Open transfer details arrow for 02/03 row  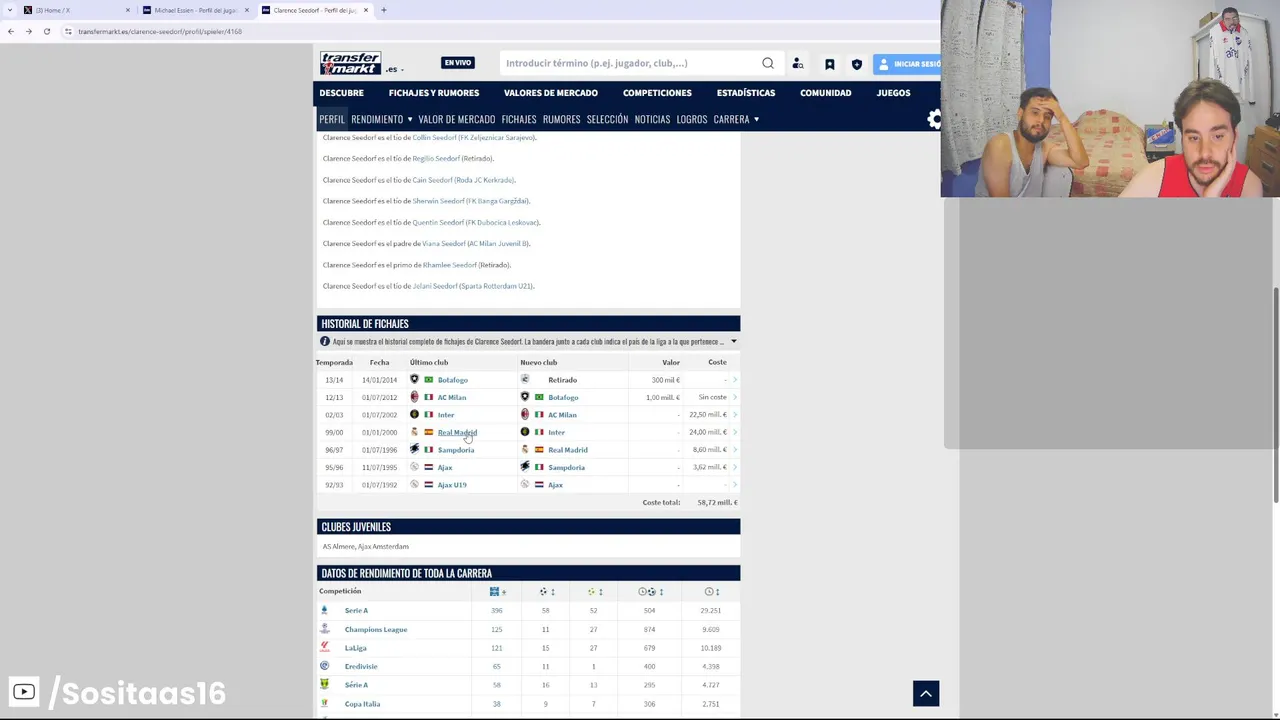(735, 415)
